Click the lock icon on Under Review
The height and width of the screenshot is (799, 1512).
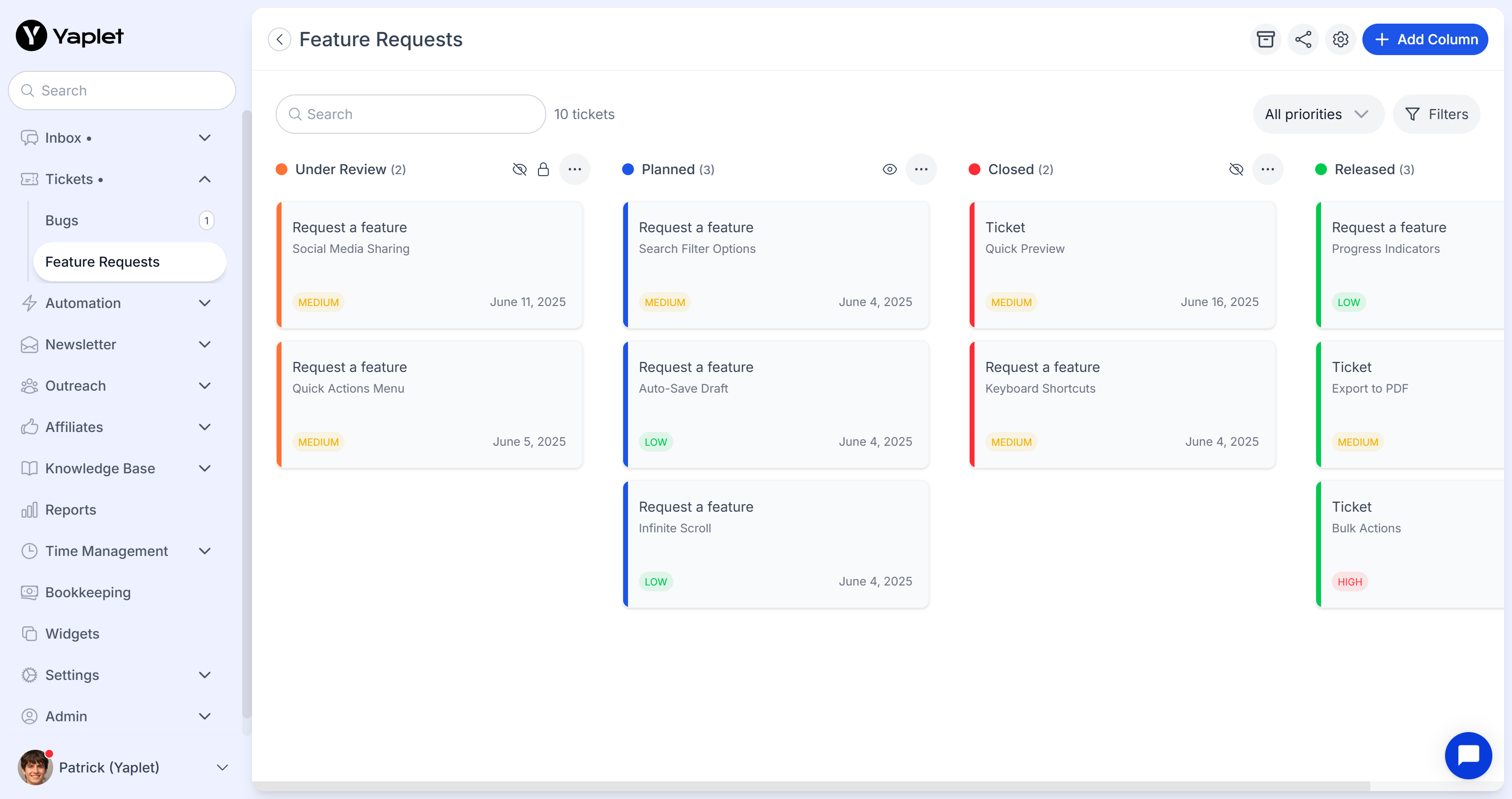coord(543,170)
